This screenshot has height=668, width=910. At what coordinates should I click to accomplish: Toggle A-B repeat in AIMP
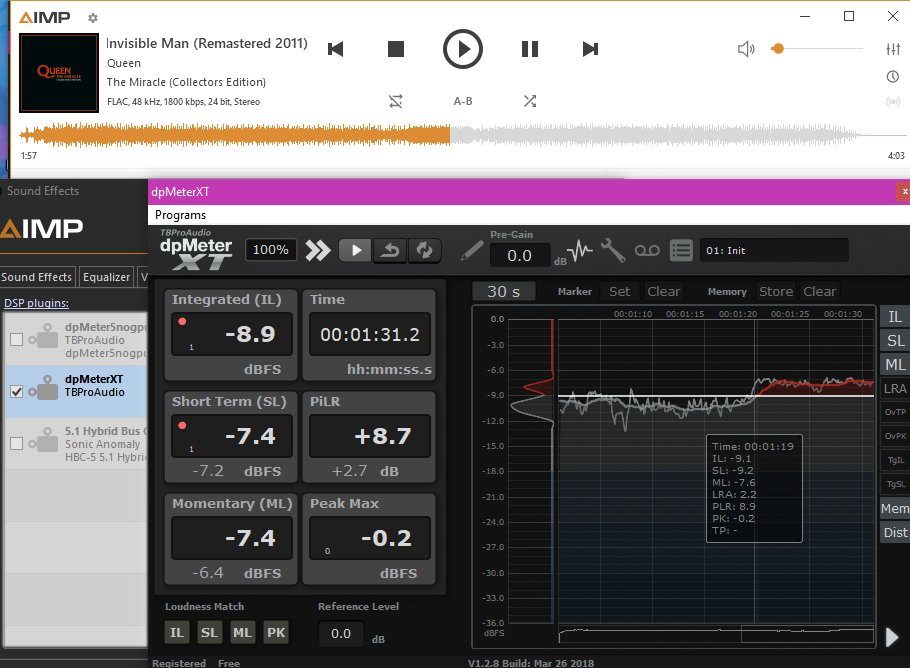point(463,102)
